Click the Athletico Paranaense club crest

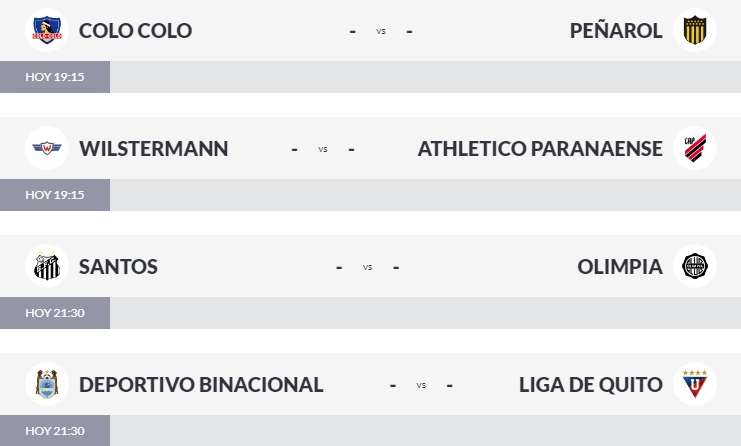coord(694,148)
